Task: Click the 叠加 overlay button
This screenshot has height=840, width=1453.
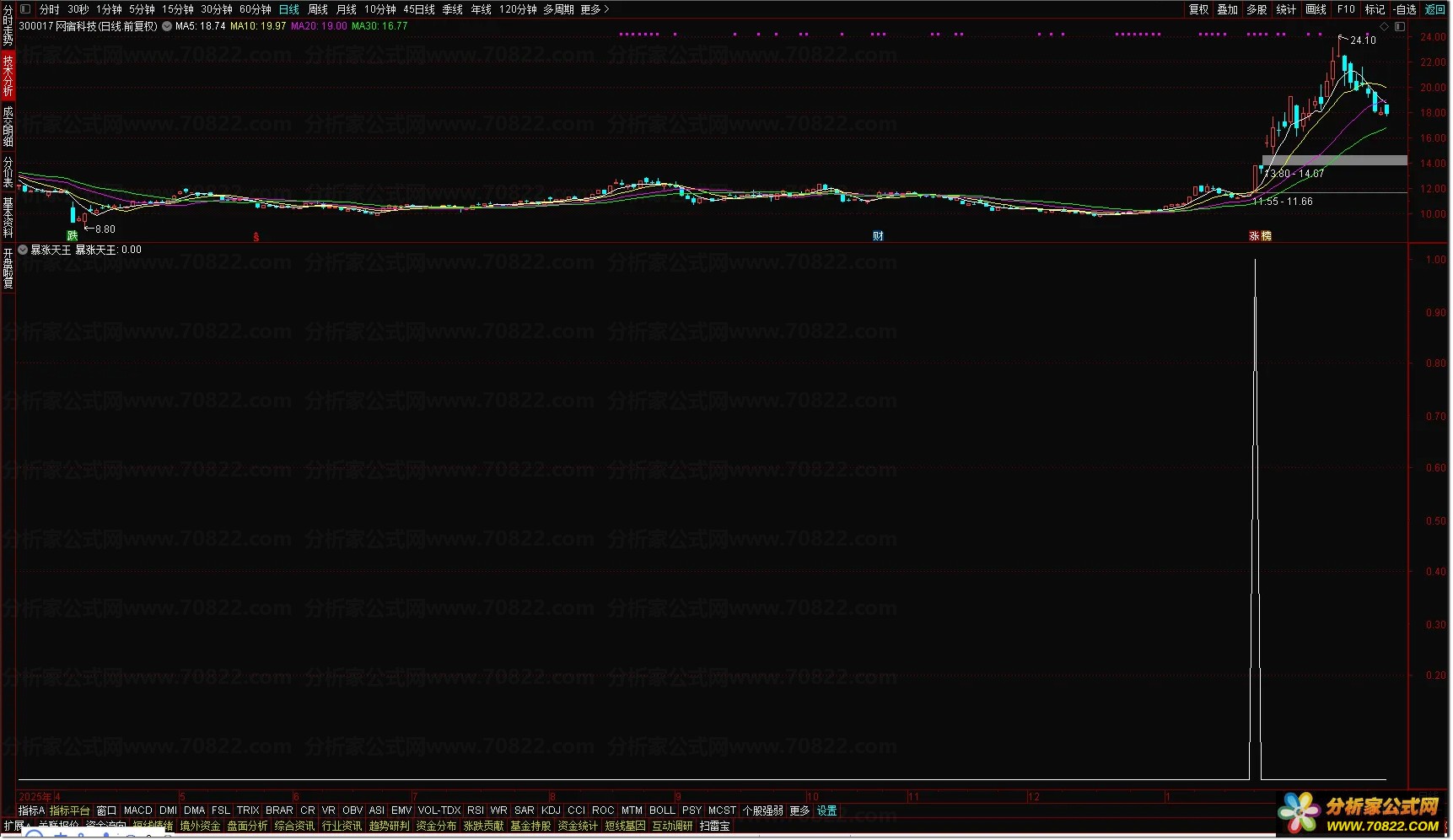Action: (x=1227, y=9)
